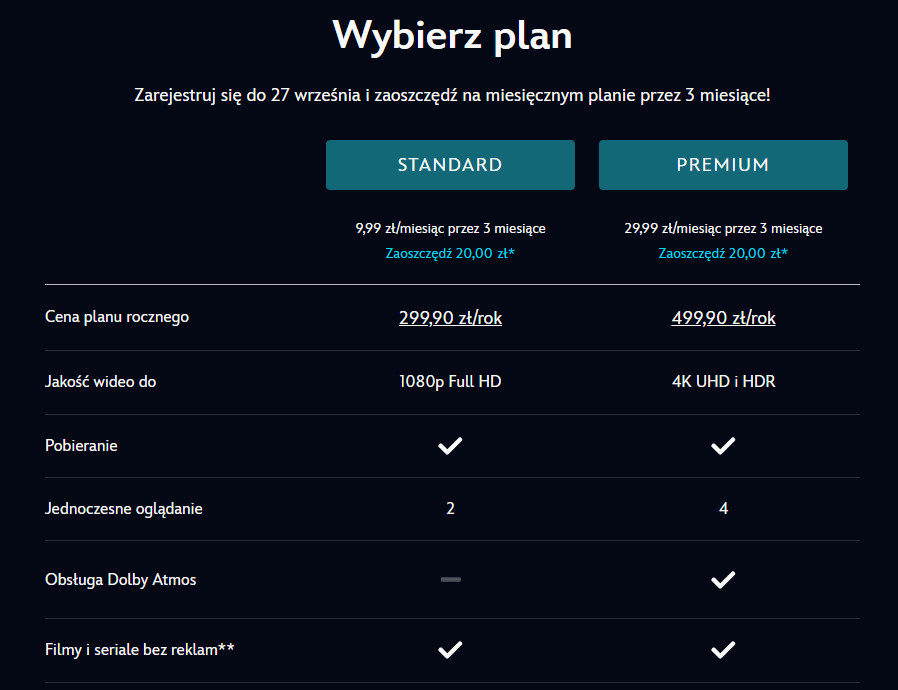Select the PREMIUM plan button

[723, 165]
